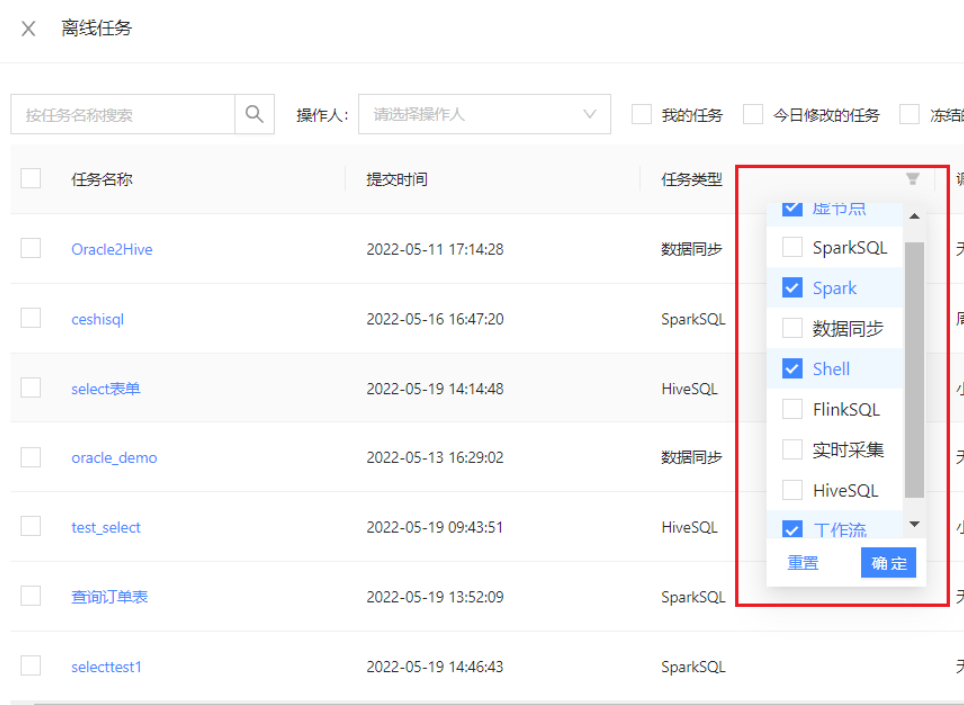This screenshot has height=705, width=964.
Task: Open the 查询订单表 task link
Action: [111, 596]
